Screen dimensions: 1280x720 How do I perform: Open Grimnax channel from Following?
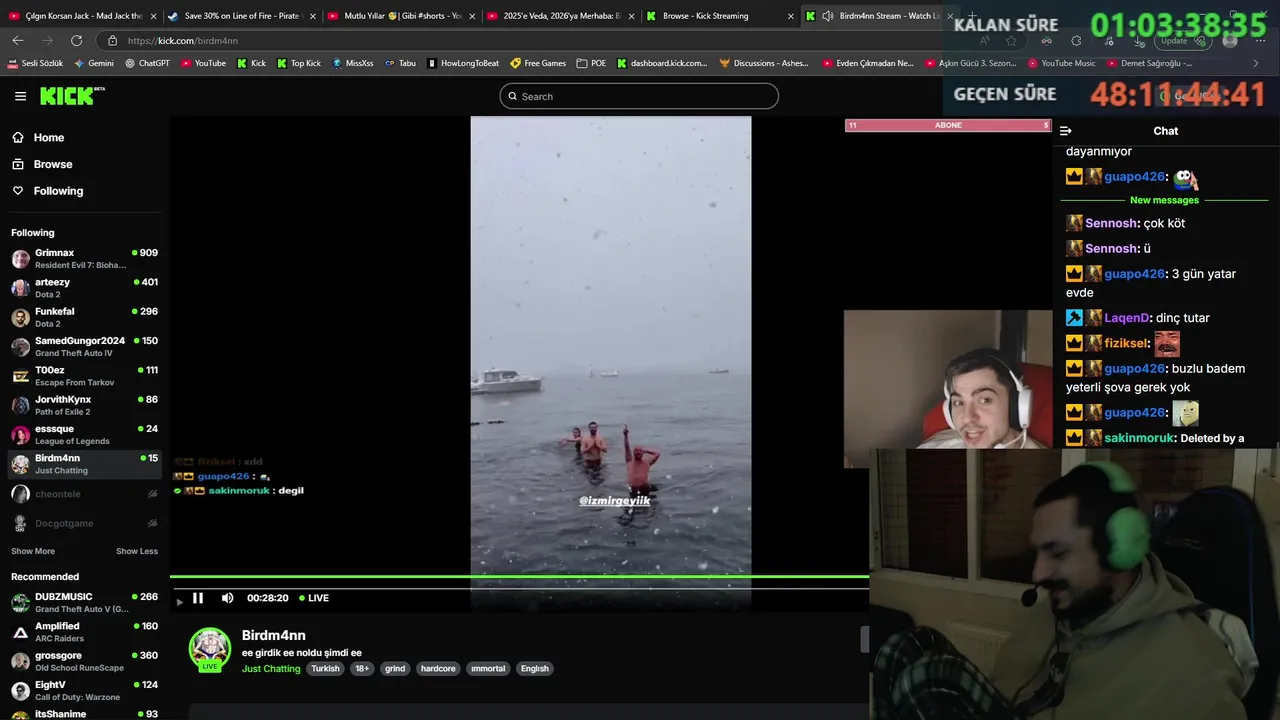click(x=84, y=259)
